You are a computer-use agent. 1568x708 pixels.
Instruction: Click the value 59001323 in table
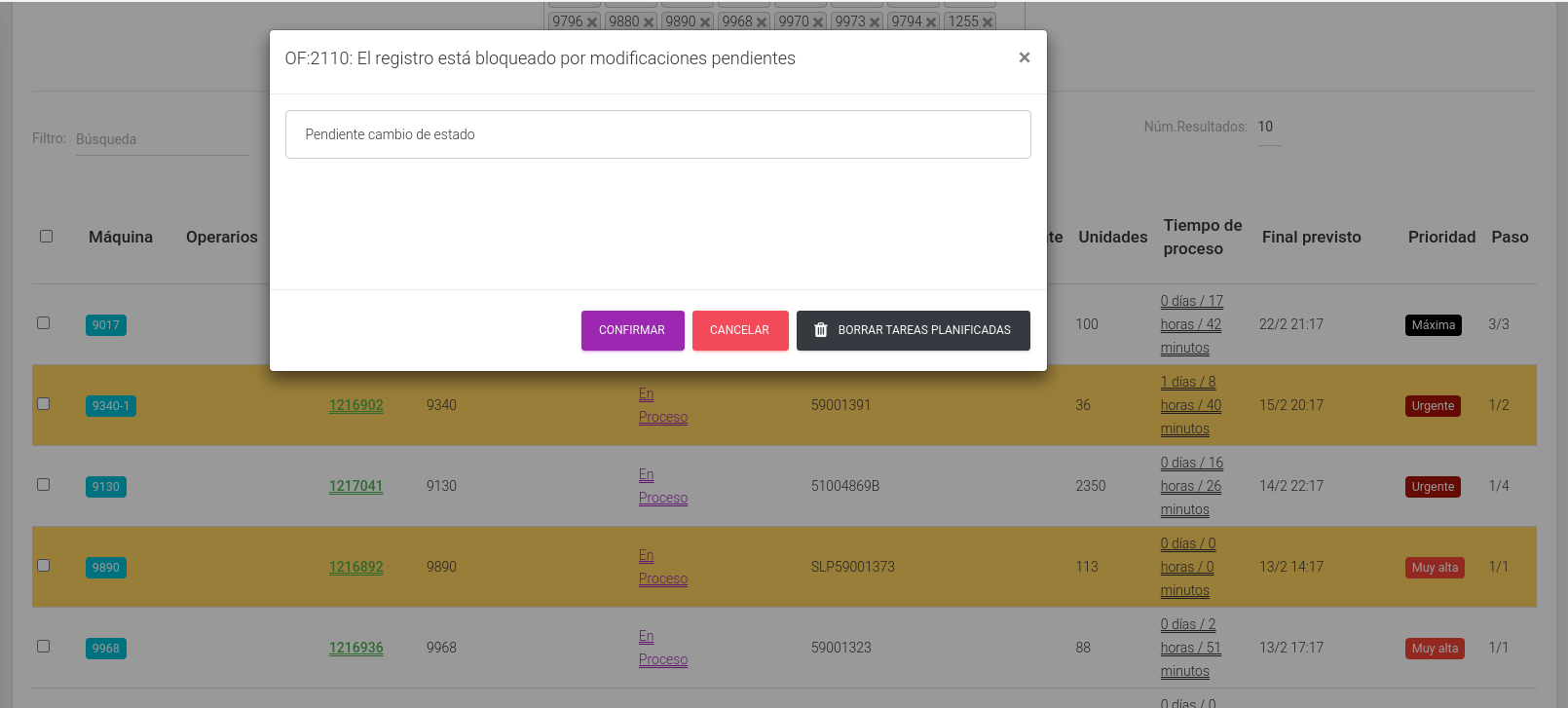click(x=841, y=648)
